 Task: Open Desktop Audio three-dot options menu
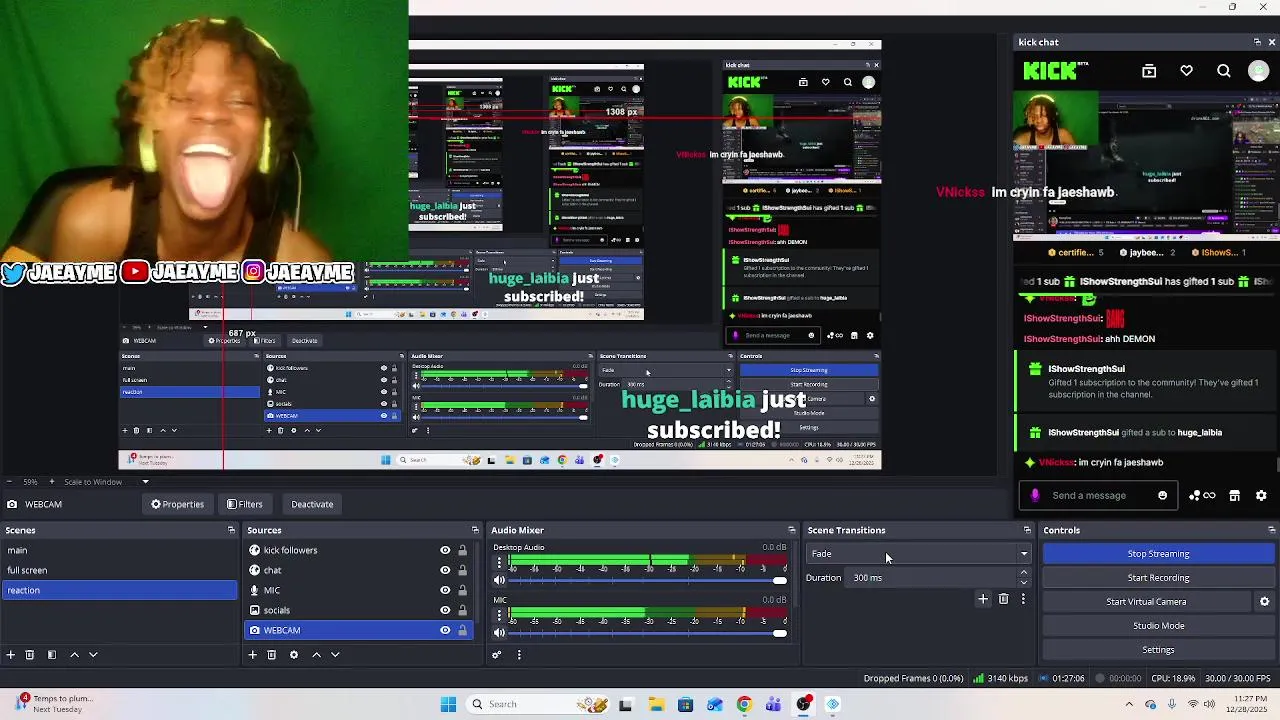(498, 562)
